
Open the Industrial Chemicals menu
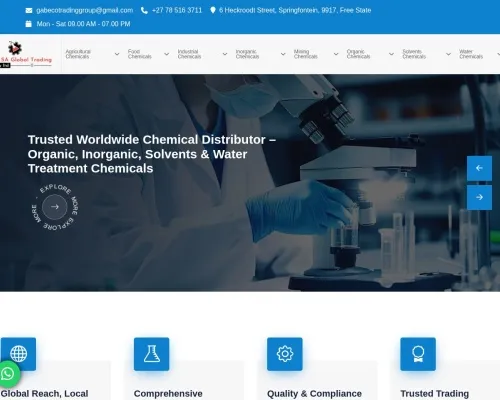point(189,54)
